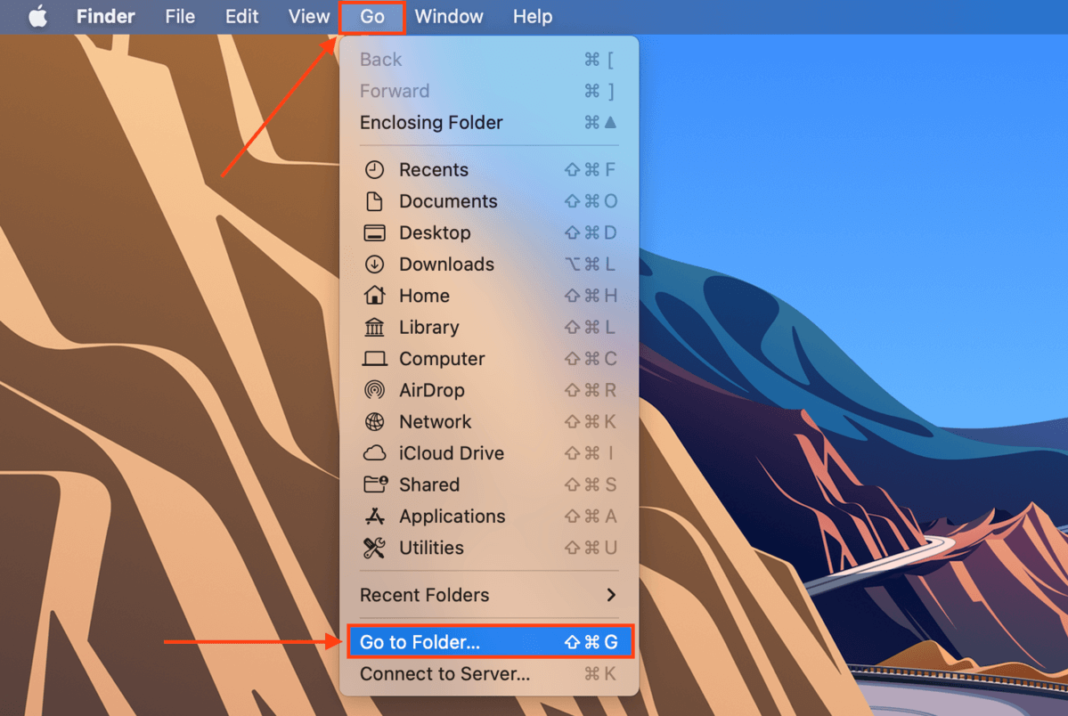Screen dimensions: 1068x716
Task: Open the Shared folder entry
Action: tap(430, 485)
